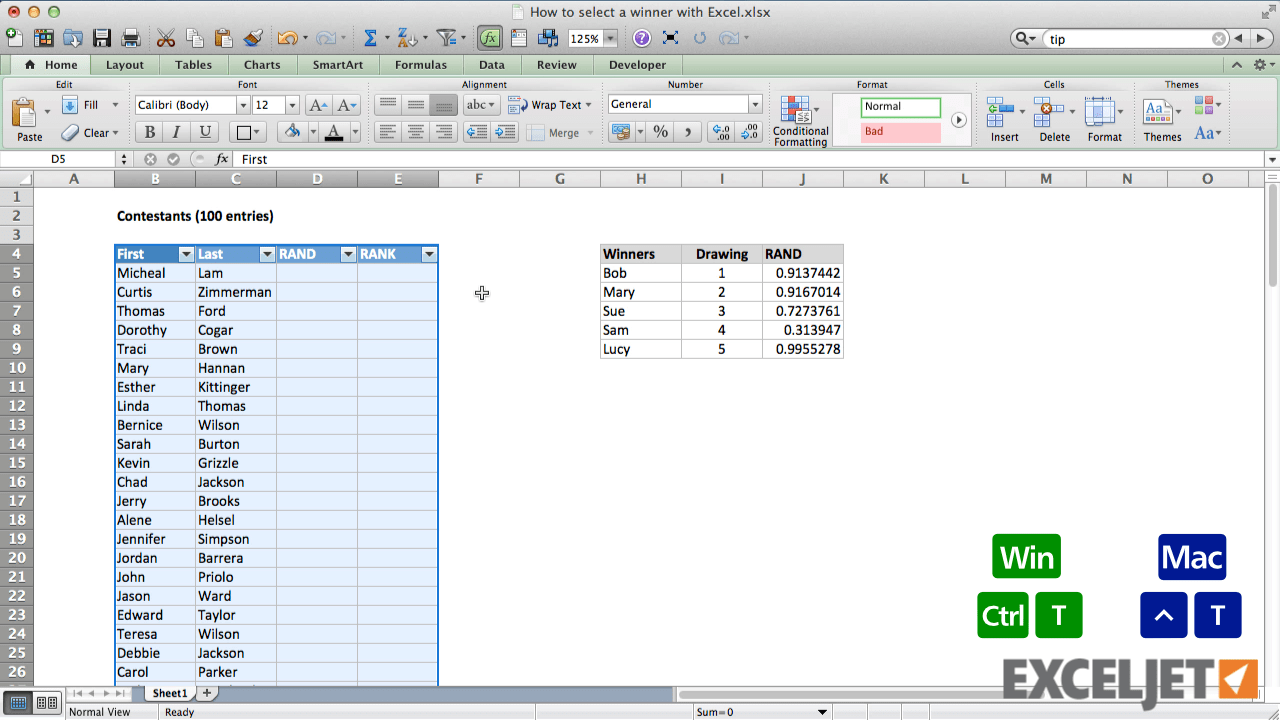Open the Formulas ribbon tab
1280x720 pixels.
pos(420,64)
